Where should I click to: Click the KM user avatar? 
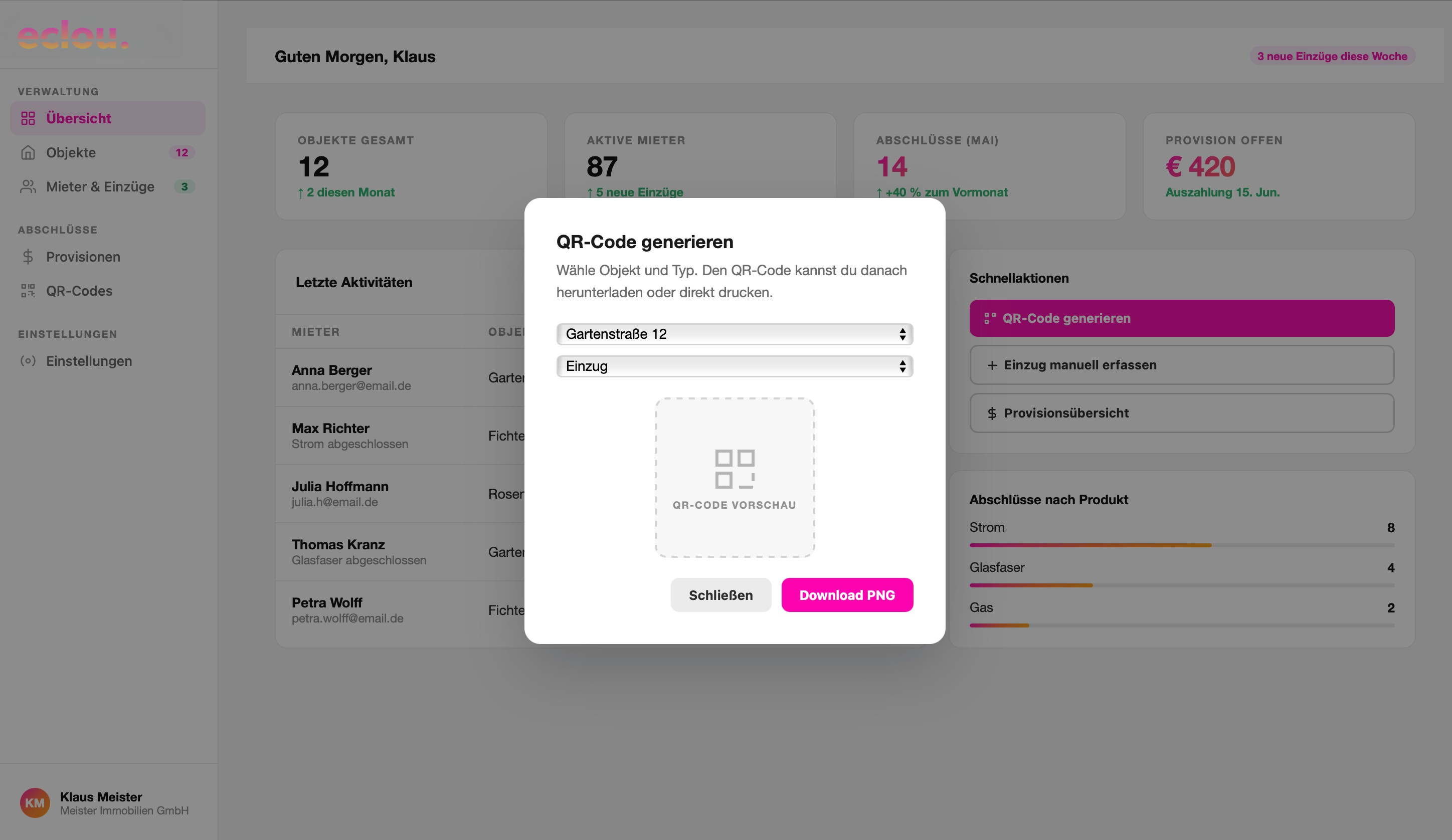click(x=35, y=802)
